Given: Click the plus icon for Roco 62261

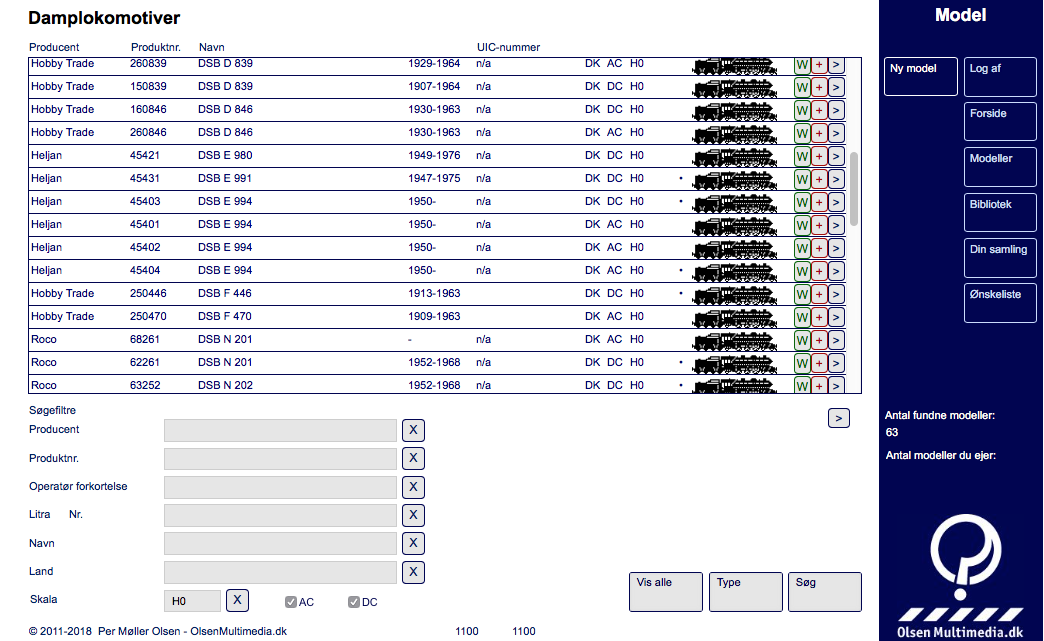Looking at the screenshot, I should [x=819, y=363].
